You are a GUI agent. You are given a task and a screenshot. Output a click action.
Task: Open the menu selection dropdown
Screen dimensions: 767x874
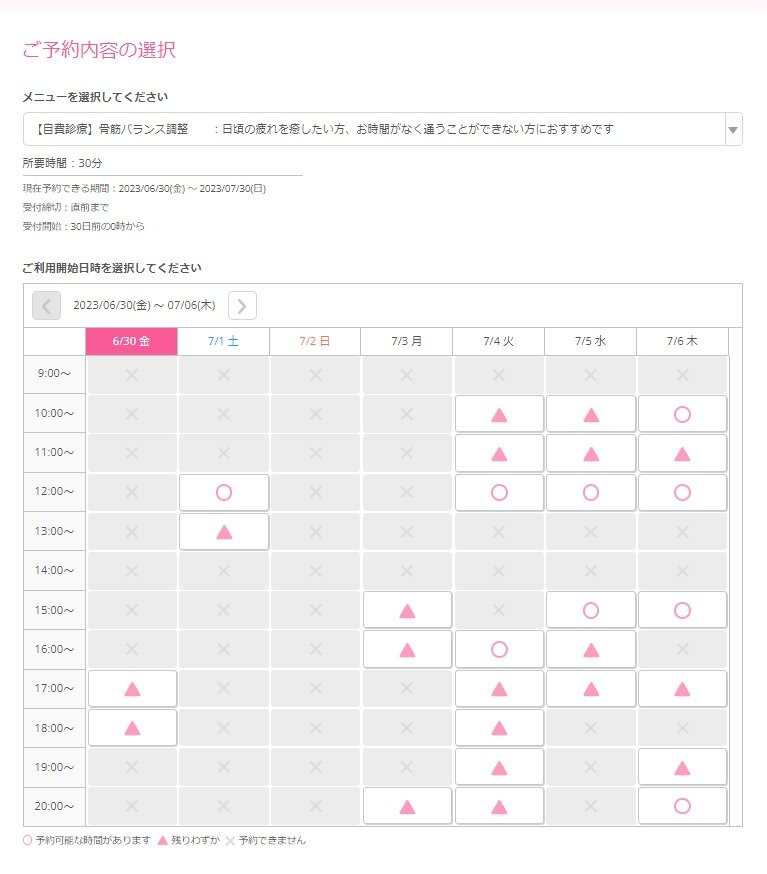(x=370, y=129)
